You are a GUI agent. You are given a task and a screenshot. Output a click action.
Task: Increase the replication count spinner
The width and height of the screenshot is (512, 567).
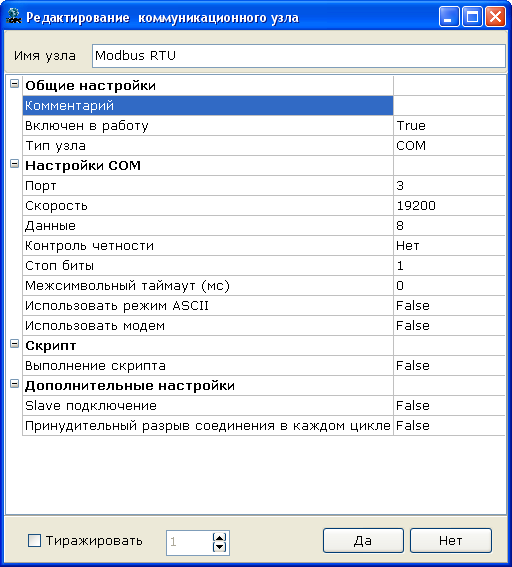pos(219,537)
